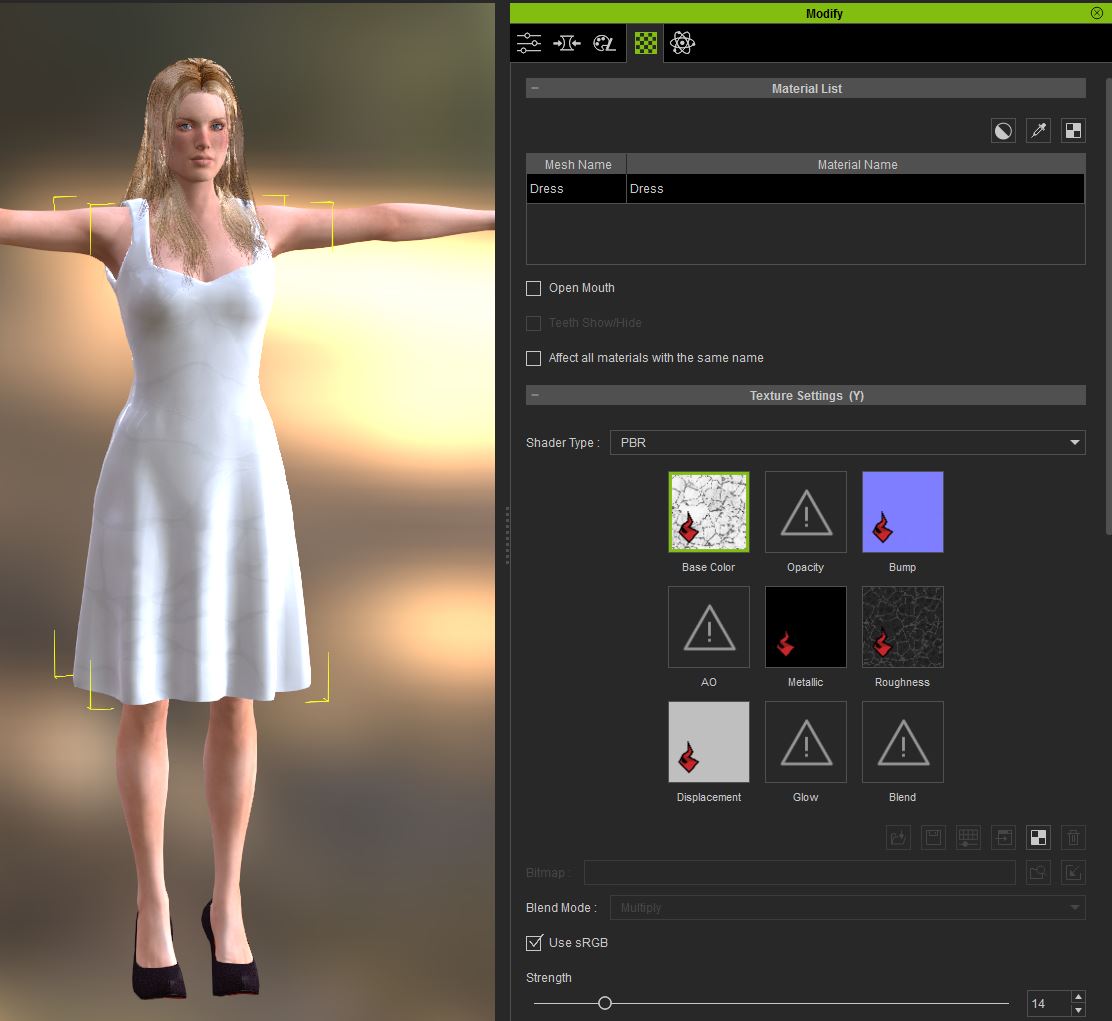Select the Bump texture slot
Viewport: 1112px width, 1021px height.
902,512
